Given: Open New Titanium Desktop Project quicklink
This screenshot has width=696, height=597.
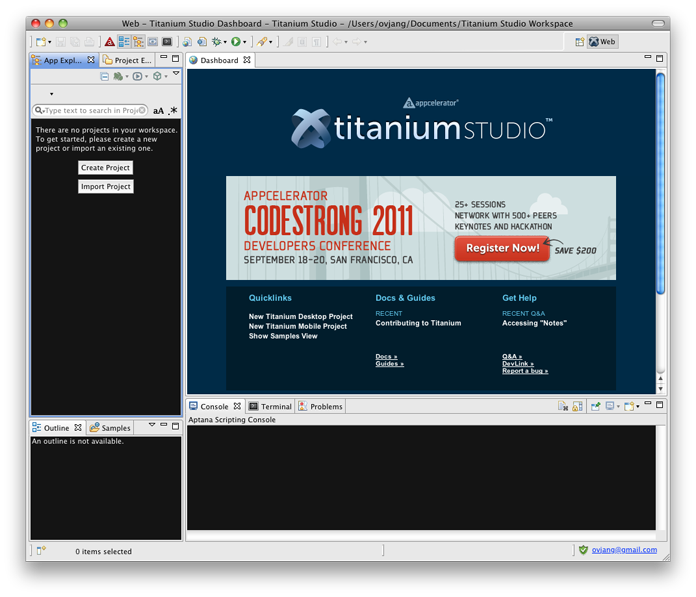Looking at the screenshot, I should tap(301, 316).
